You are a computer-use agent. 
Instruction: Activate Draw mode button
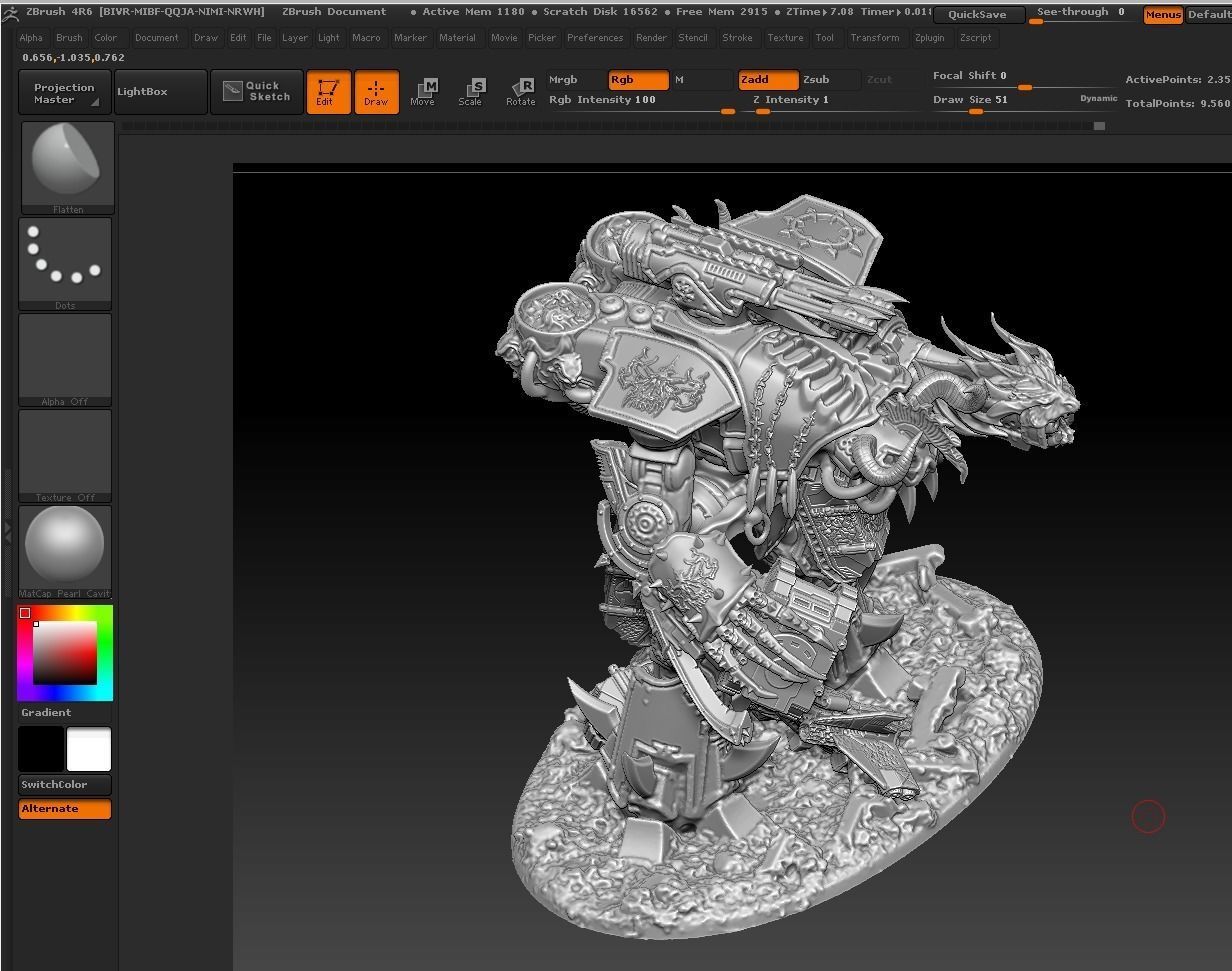click(x=376, y=92)
